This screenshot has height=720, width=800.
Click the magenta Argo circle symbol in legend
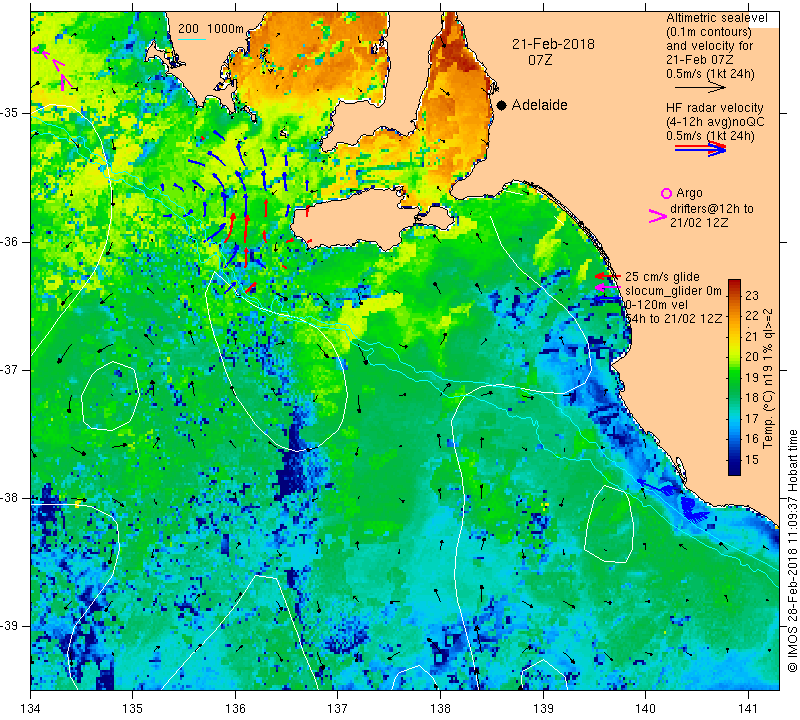(666, 193)
